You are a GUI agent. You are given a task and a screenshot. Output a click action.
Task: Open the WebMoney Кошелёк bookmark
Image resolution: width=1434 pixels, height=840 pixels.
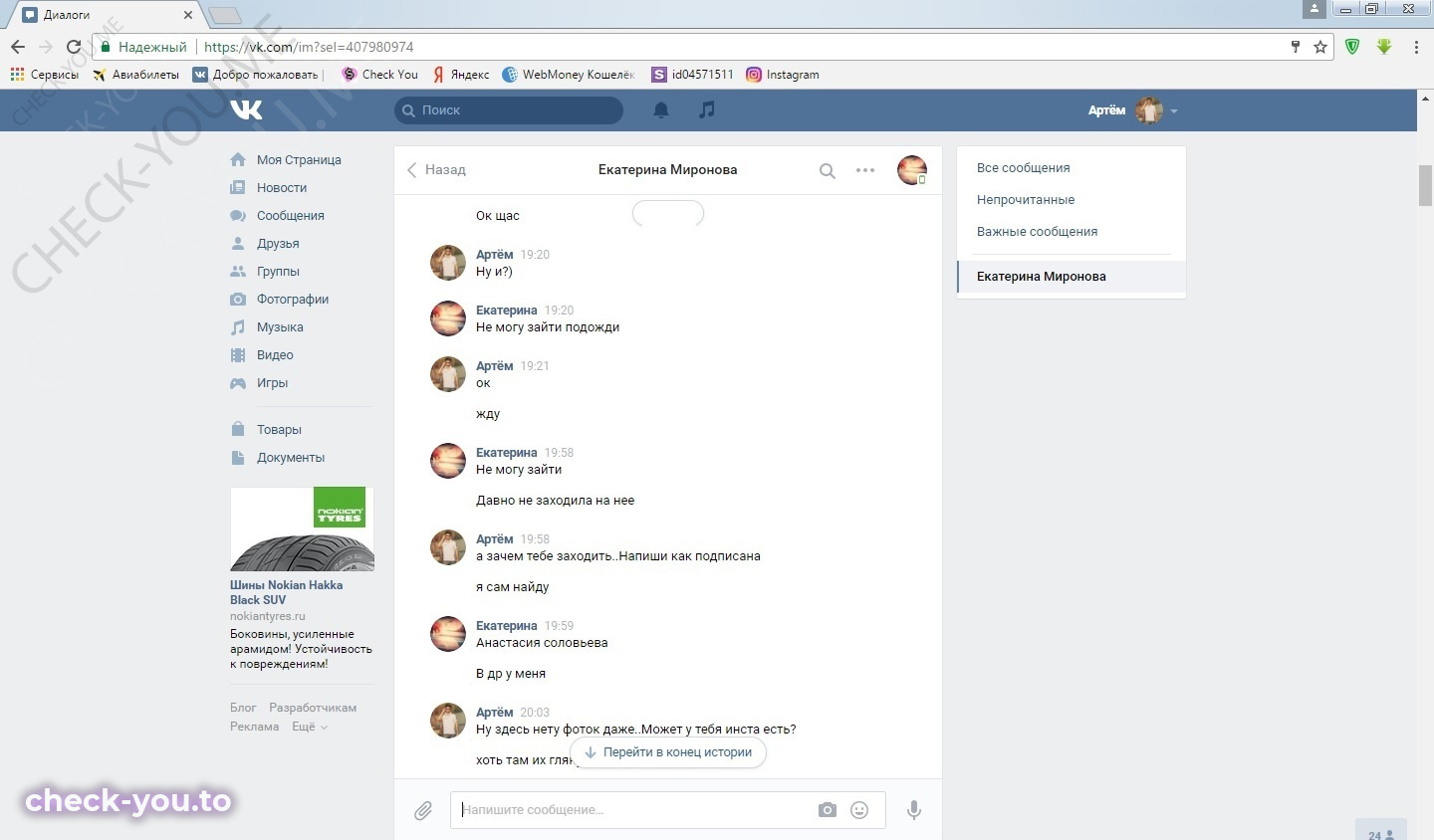tap(569, 75)
